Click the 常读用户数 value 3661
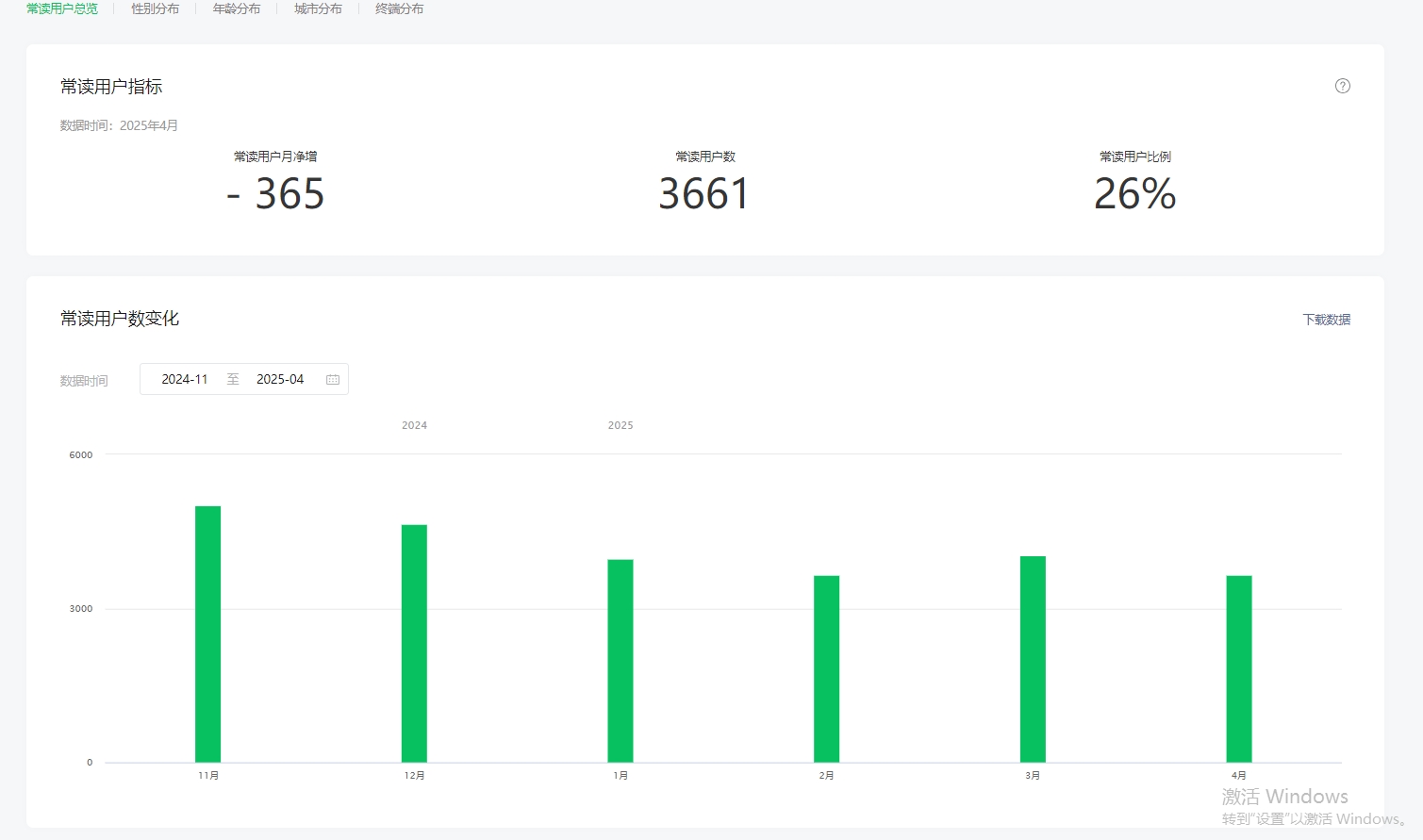The width and height of the screenshot is (1423, 840). [704, 194]
